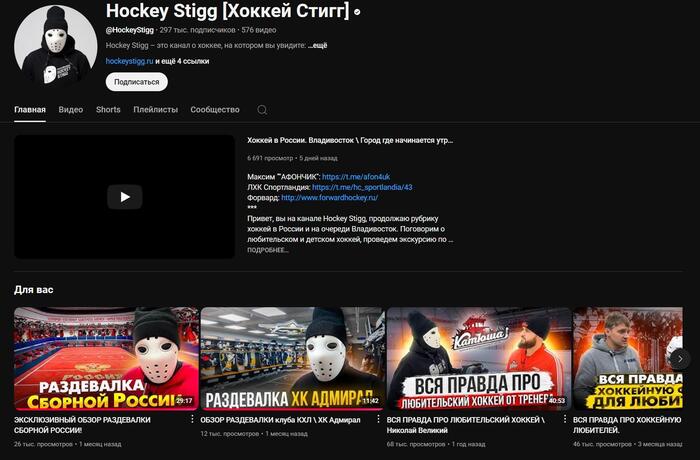Open the Плейлисты tab

coord(155,110)
